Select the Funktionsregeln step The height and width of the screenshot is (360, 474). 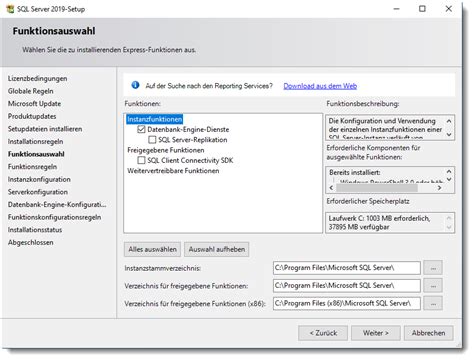(33, 167)
